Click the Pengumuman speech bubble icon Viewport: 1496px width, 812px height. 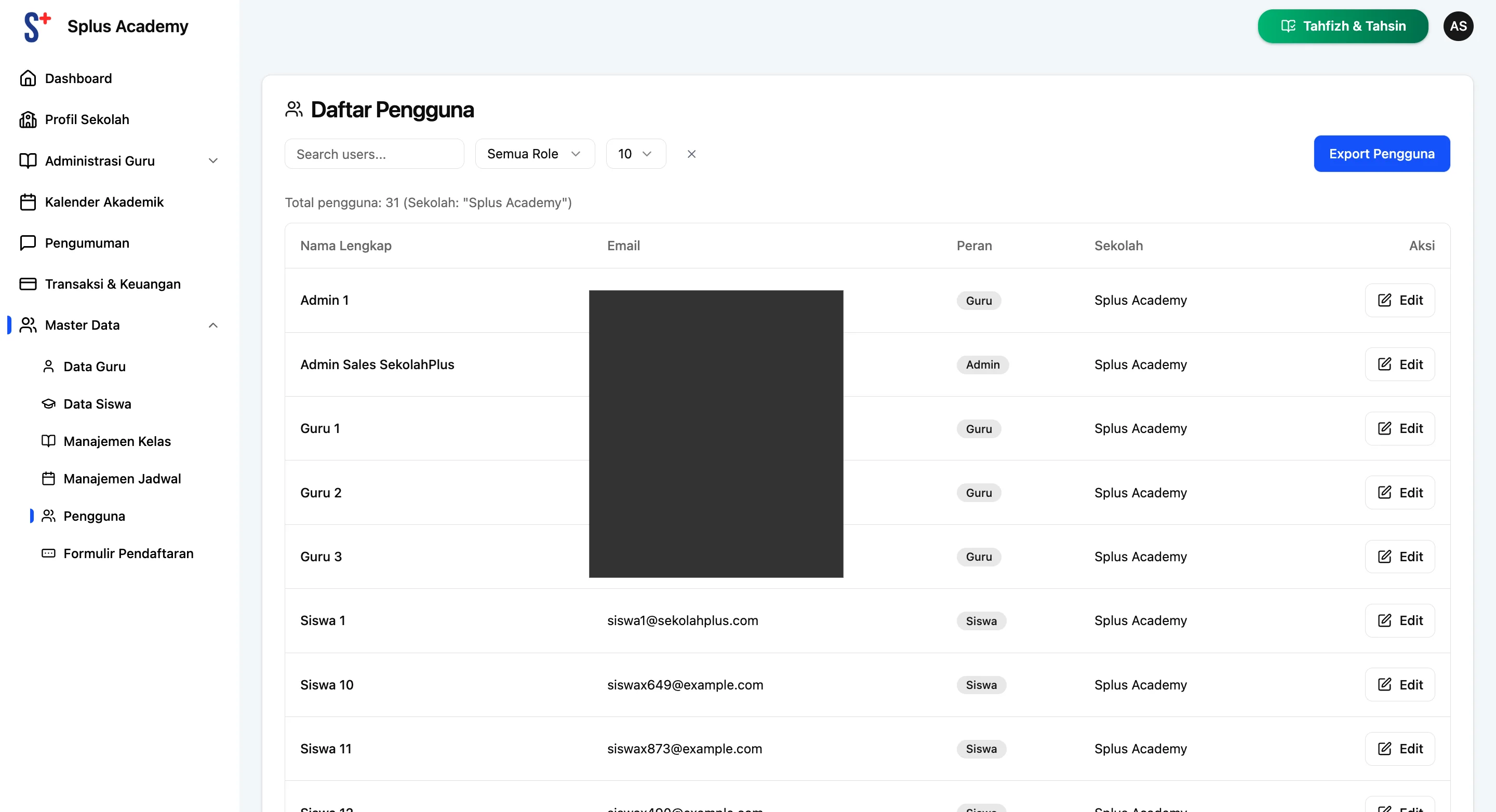pyautogui.click(x=29, y=242)
